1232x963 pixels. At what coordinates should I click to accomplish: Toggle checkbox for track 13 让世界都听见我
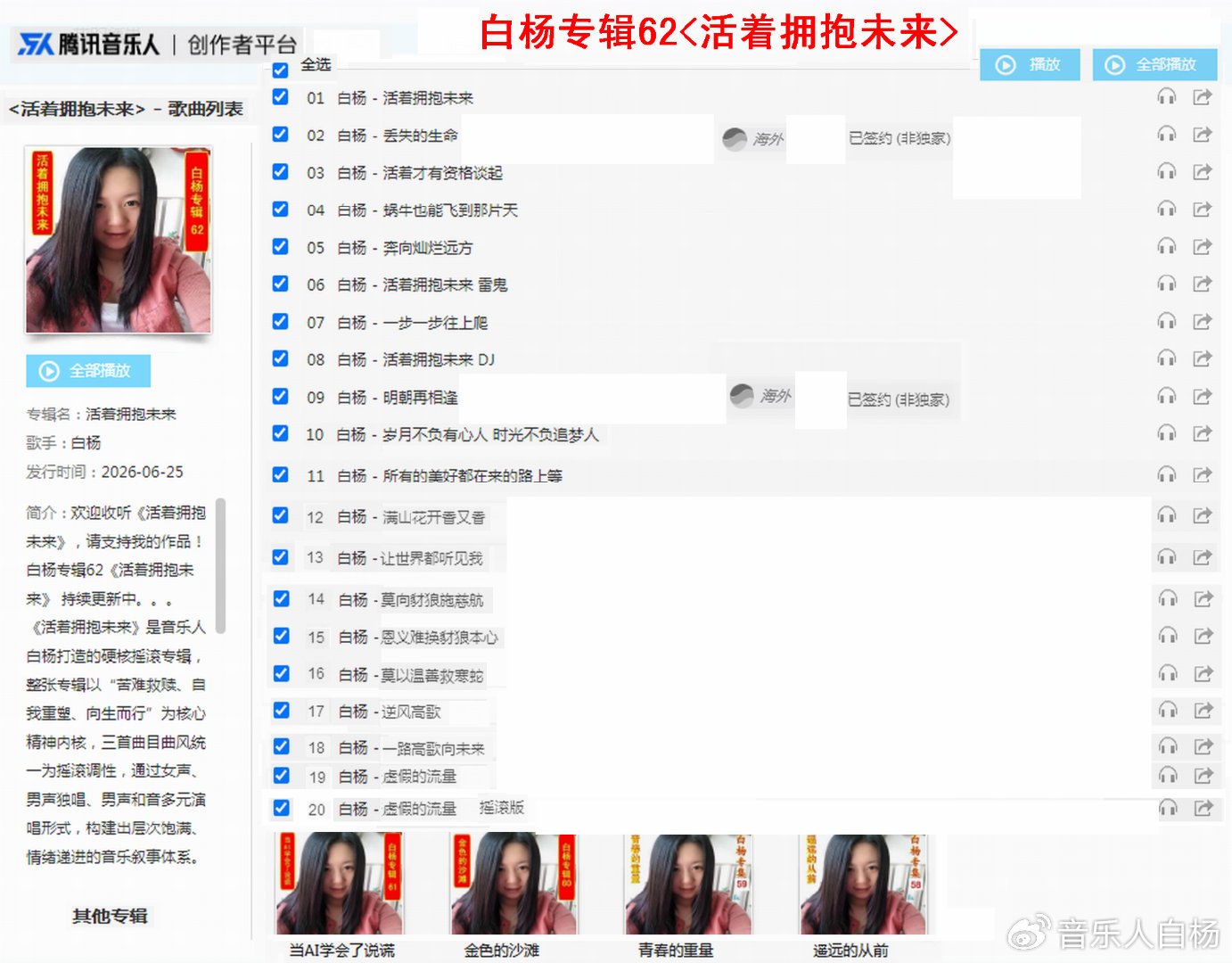click(280, 557)
